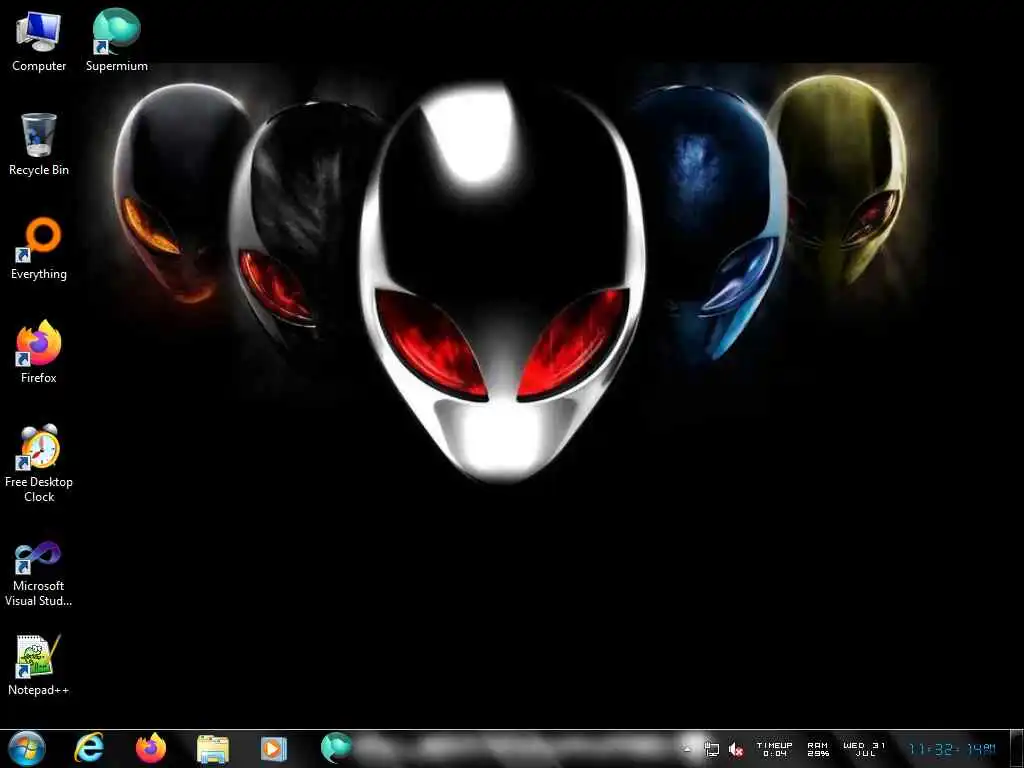The image size is (1024, 768).
Task: Select the Supermium desktop shortcut
Action: 116,40
